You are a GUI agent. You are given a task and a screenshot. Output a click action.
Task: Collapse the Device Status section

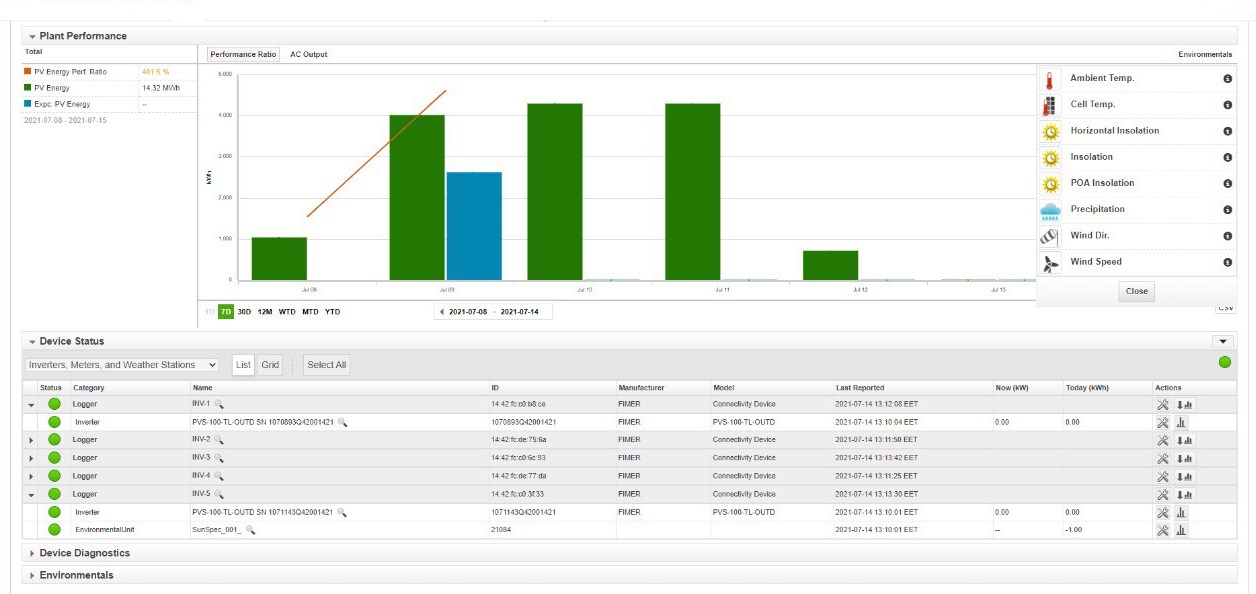tap(32, 342)
